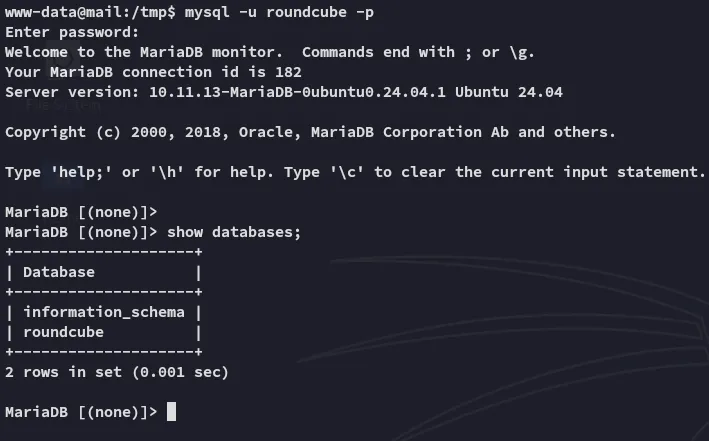709x441 pixels.
Task: Click the last 'MariaDB [(none)]>' prompt
Action: (x=81, y=412)
